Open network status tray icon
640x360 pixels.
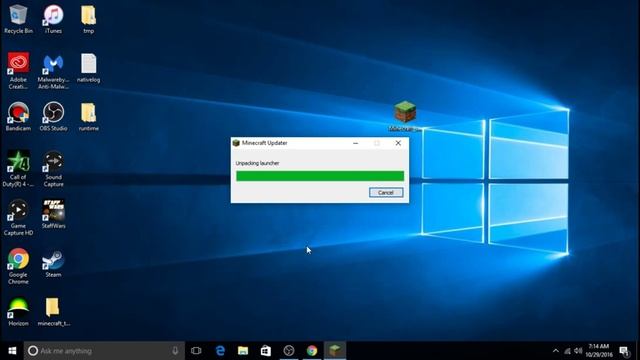(567, 351)
